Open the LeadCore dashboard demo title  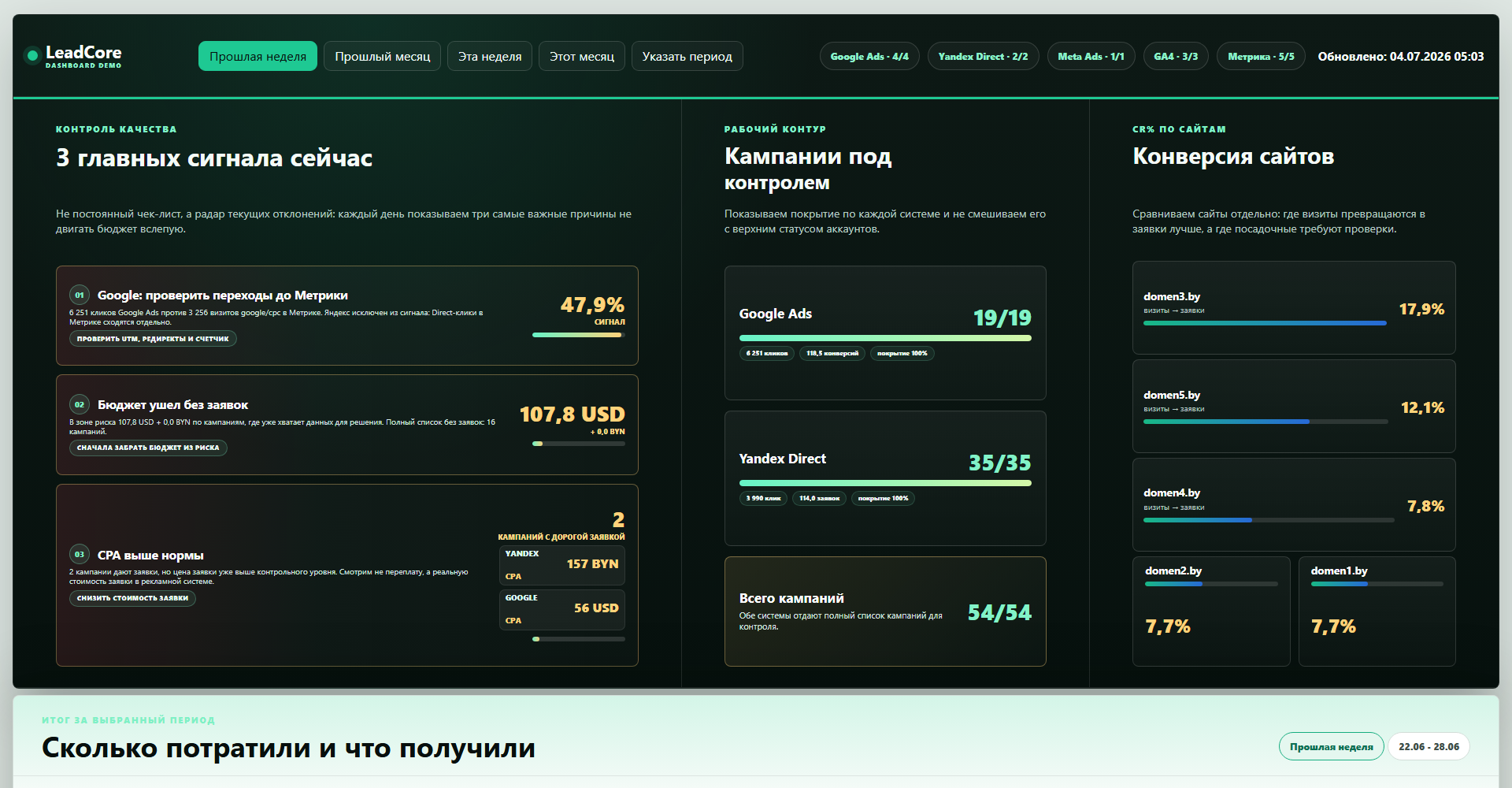point(83,56)
